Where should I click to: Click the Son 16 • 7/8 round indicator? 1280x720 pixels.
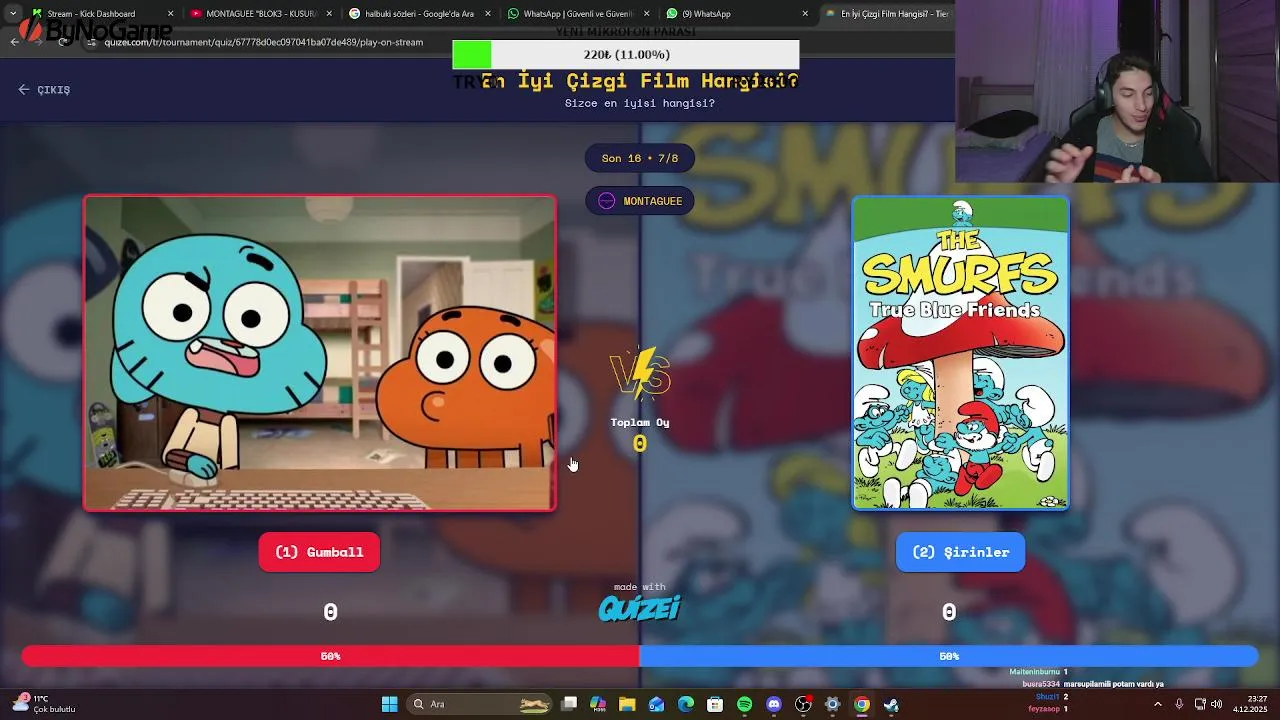(x=640, y=158)
